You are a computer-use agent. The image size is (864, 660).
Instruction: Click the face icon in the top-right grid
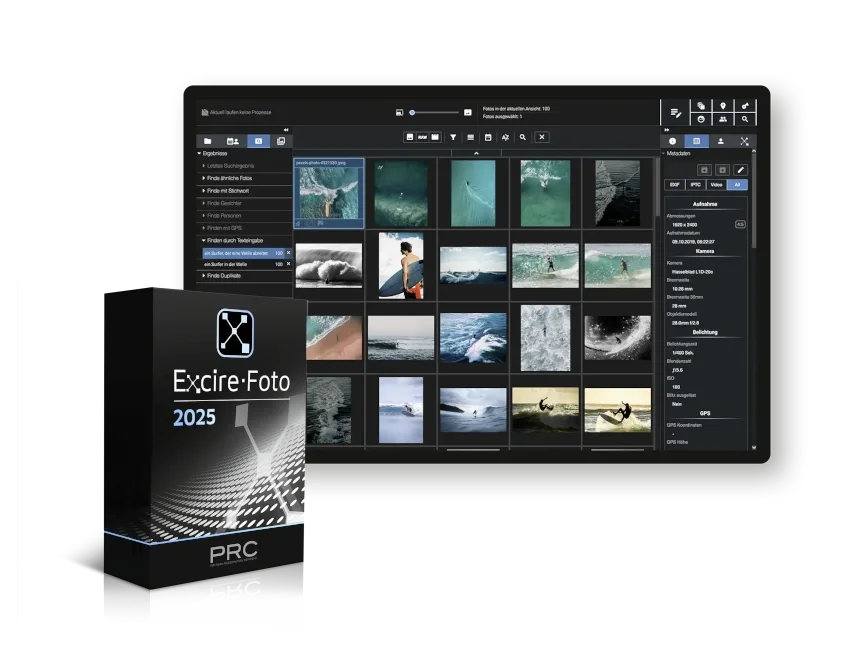701,119
